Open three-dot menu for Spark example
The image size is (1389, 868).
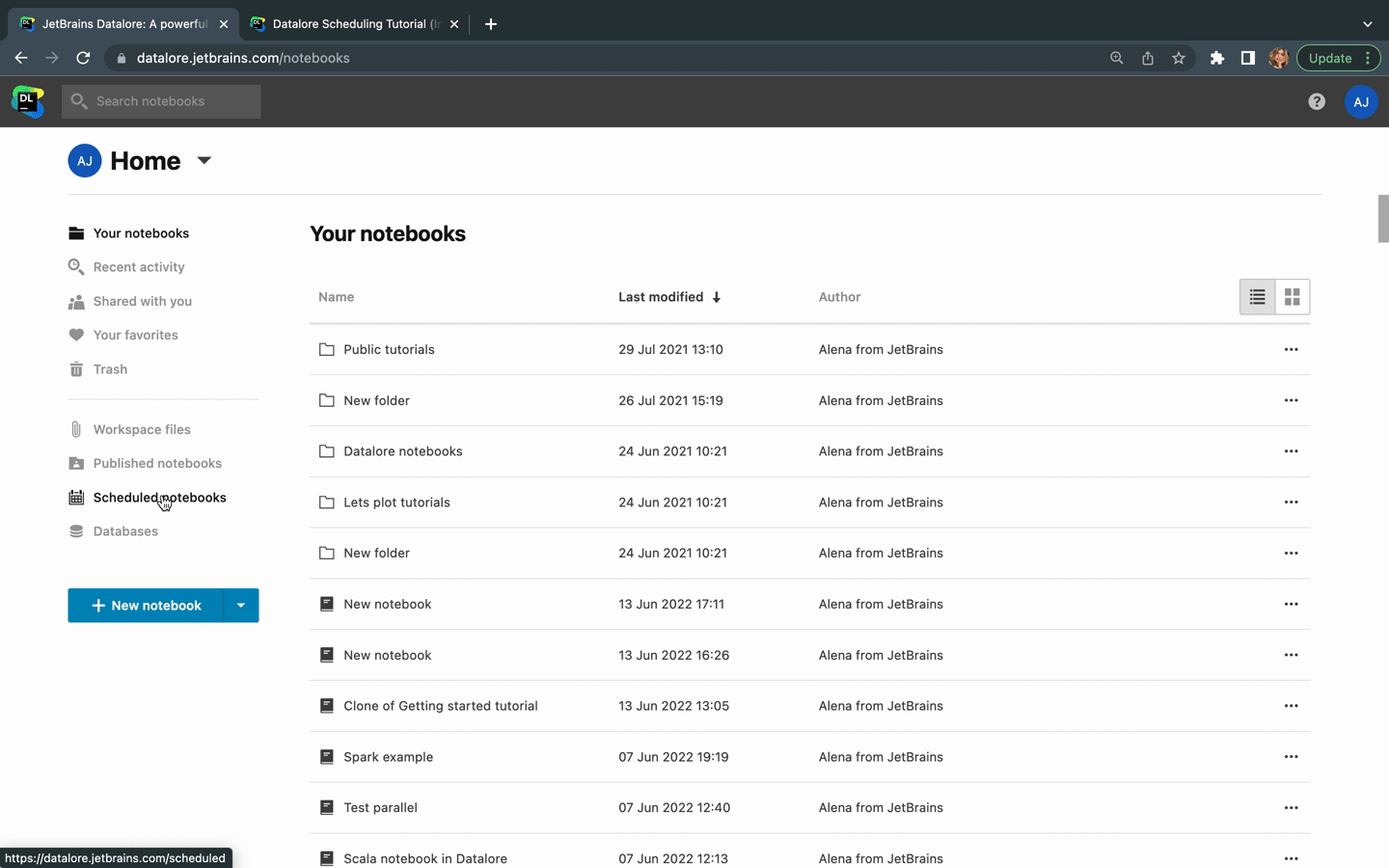1291,757
